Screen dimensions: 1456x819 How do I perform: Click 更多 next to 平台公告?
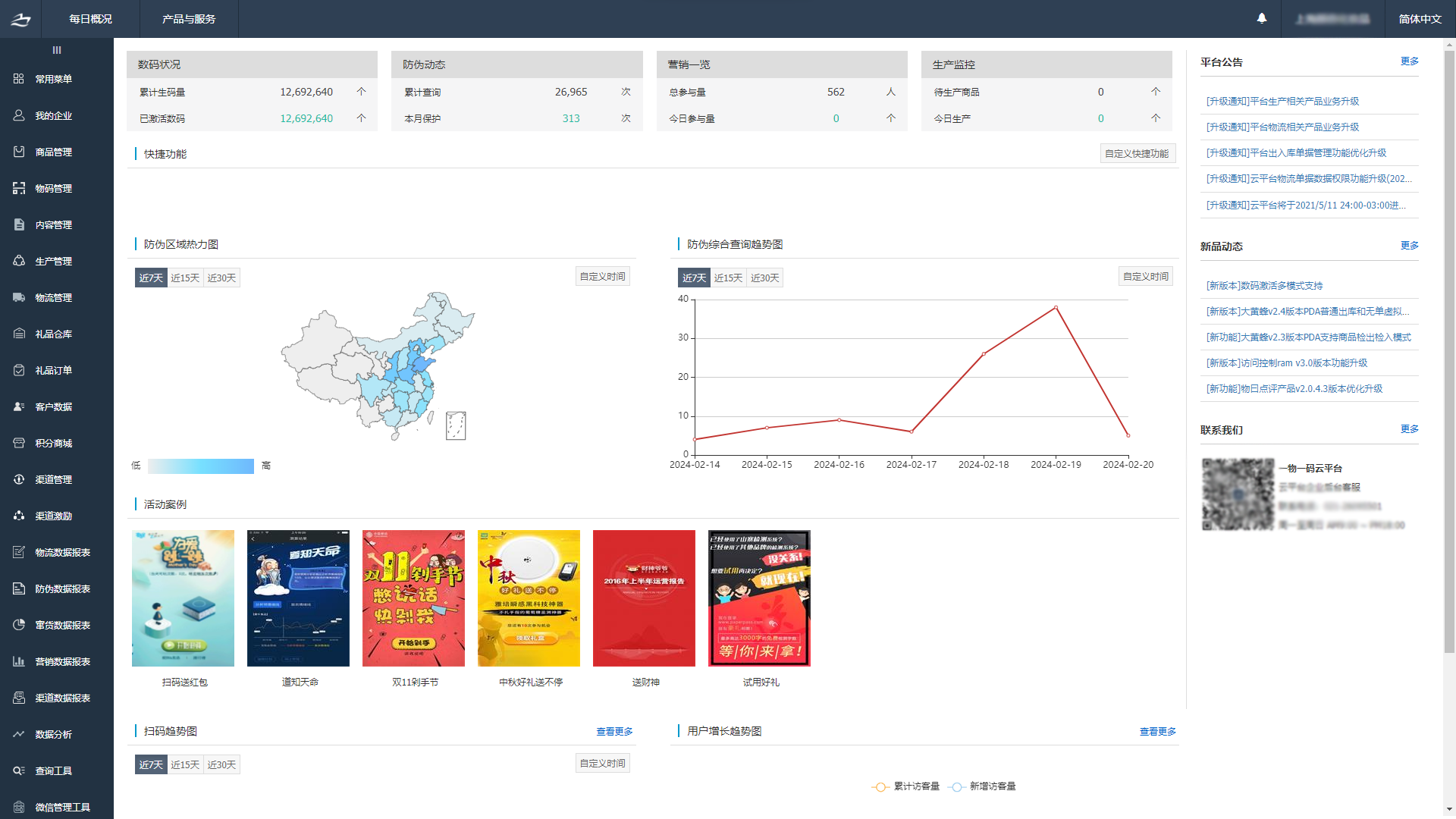1409,61
